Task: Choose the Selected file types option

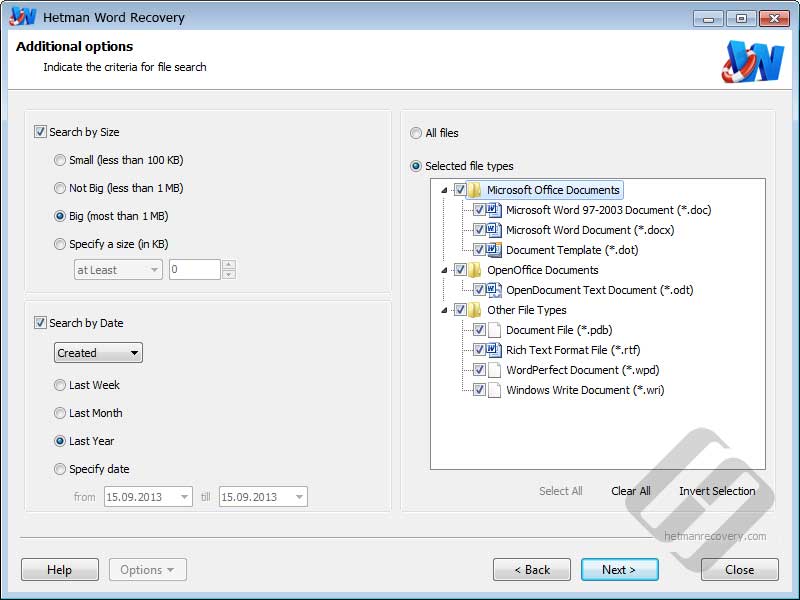Action: click(416, 166)
